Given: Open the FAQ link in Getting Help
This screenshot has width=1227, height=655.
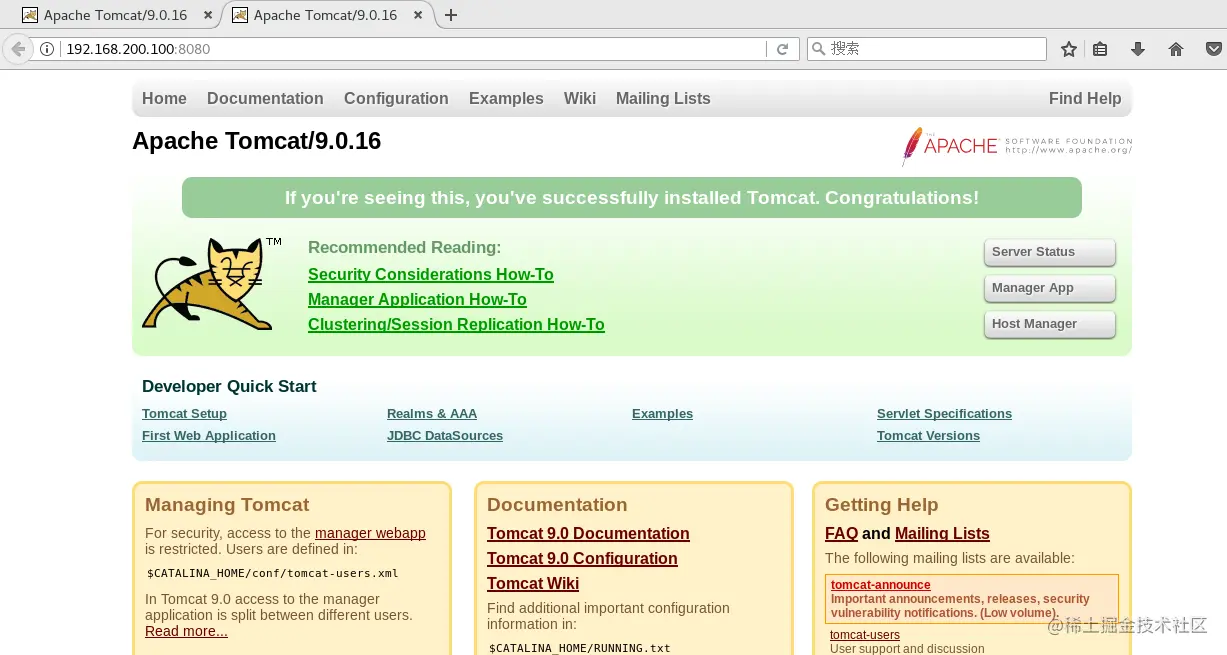Looking at the screenshot, I should 841,534.
